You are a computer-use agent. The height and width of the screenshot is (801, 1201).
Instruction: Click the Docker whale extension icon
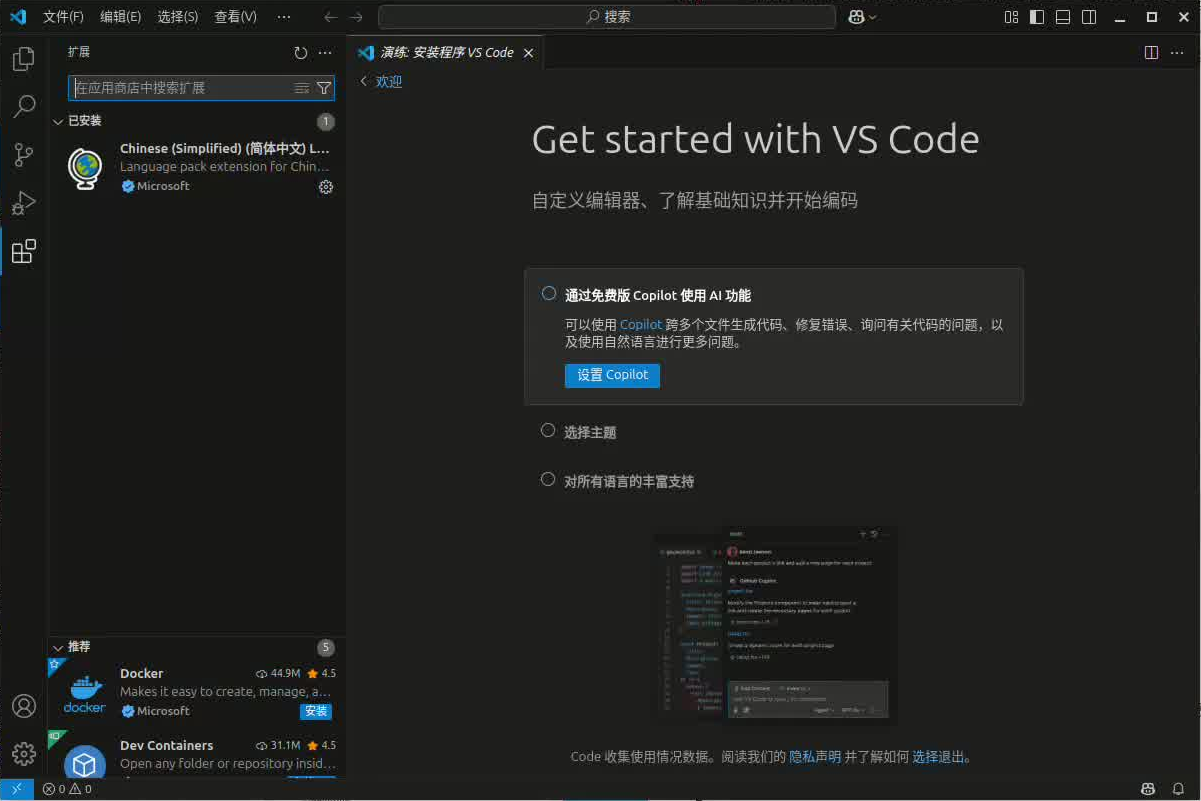[85, 692]
